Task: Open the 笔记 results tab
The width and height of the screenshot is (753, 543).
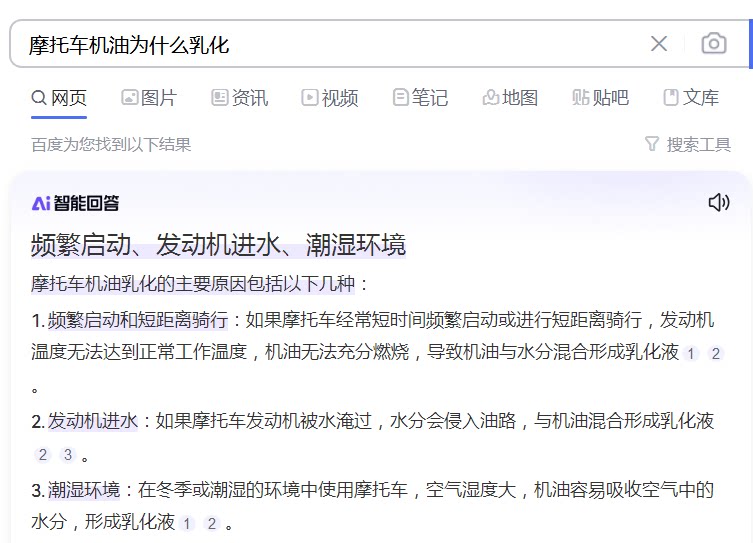Action: [x=420, y=98]
